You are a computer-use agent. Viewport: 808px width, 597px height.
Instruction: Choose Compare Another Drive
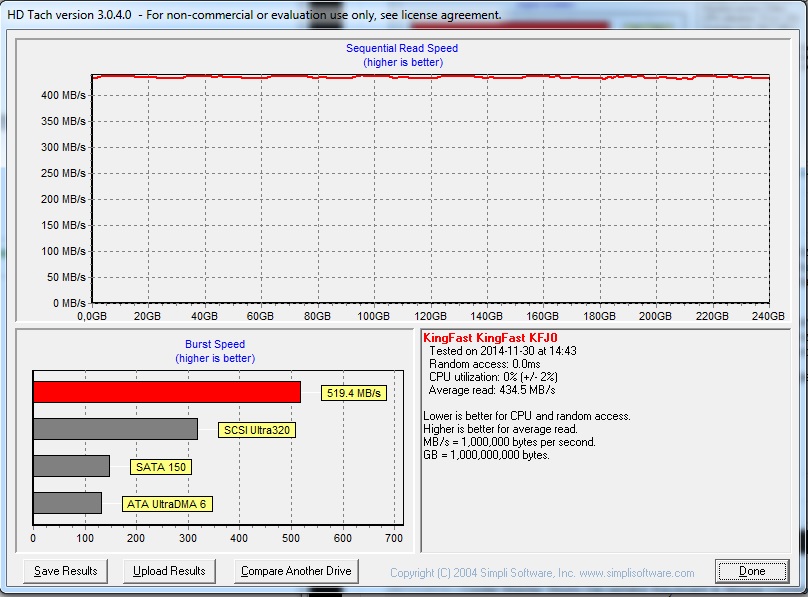pyautogui.click(x=296, y=571)
